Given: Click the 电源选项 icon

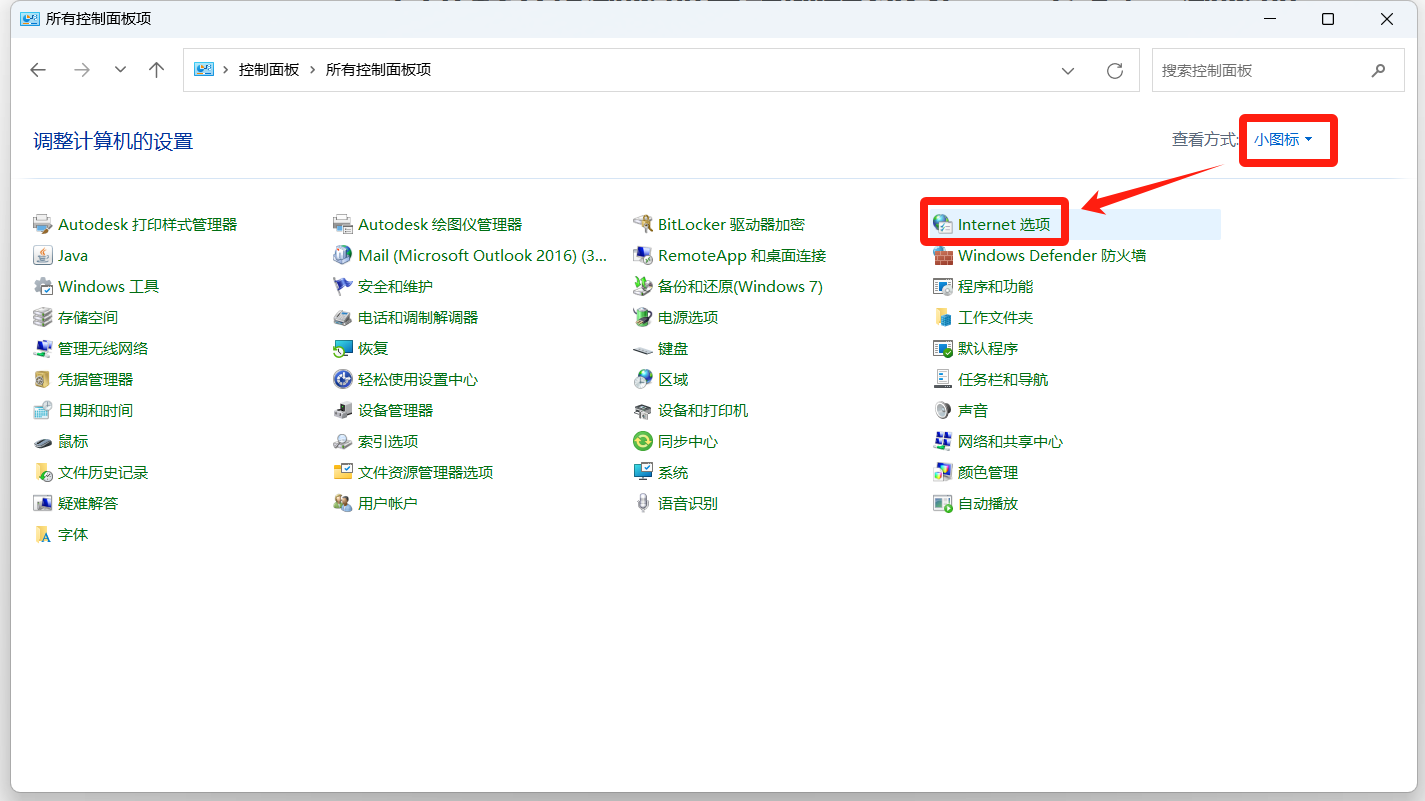Looking at the screenshot, I should (643, 317).
